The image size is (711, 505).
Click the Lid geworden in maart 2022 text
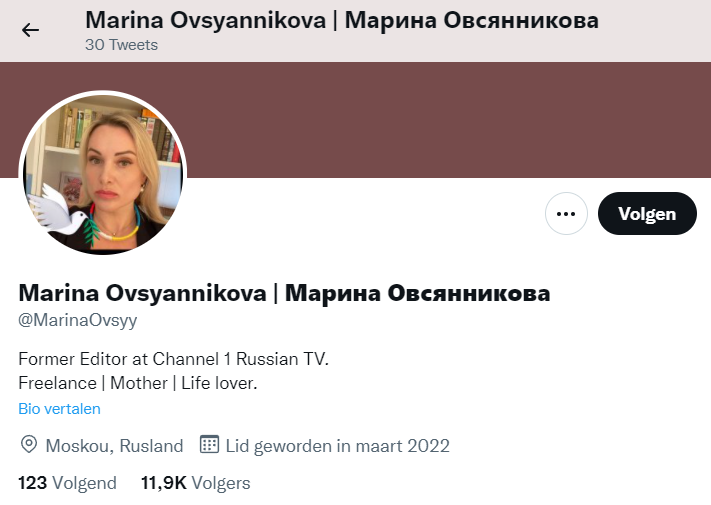(337, 445)
